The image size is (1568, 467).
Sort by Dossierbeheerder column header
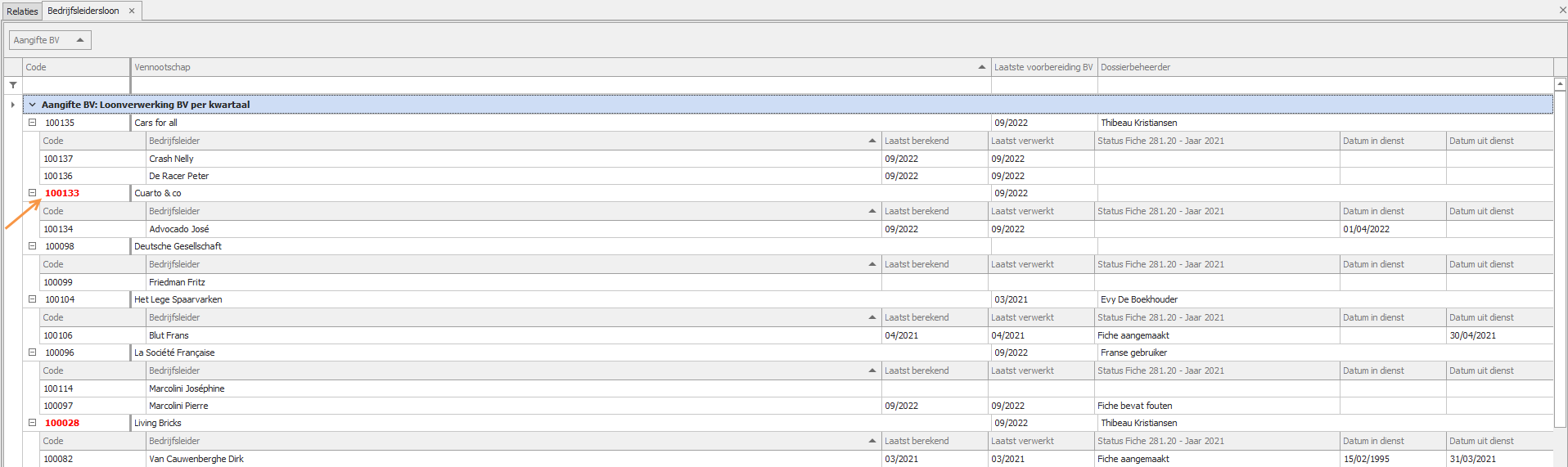click(1135, 67)
